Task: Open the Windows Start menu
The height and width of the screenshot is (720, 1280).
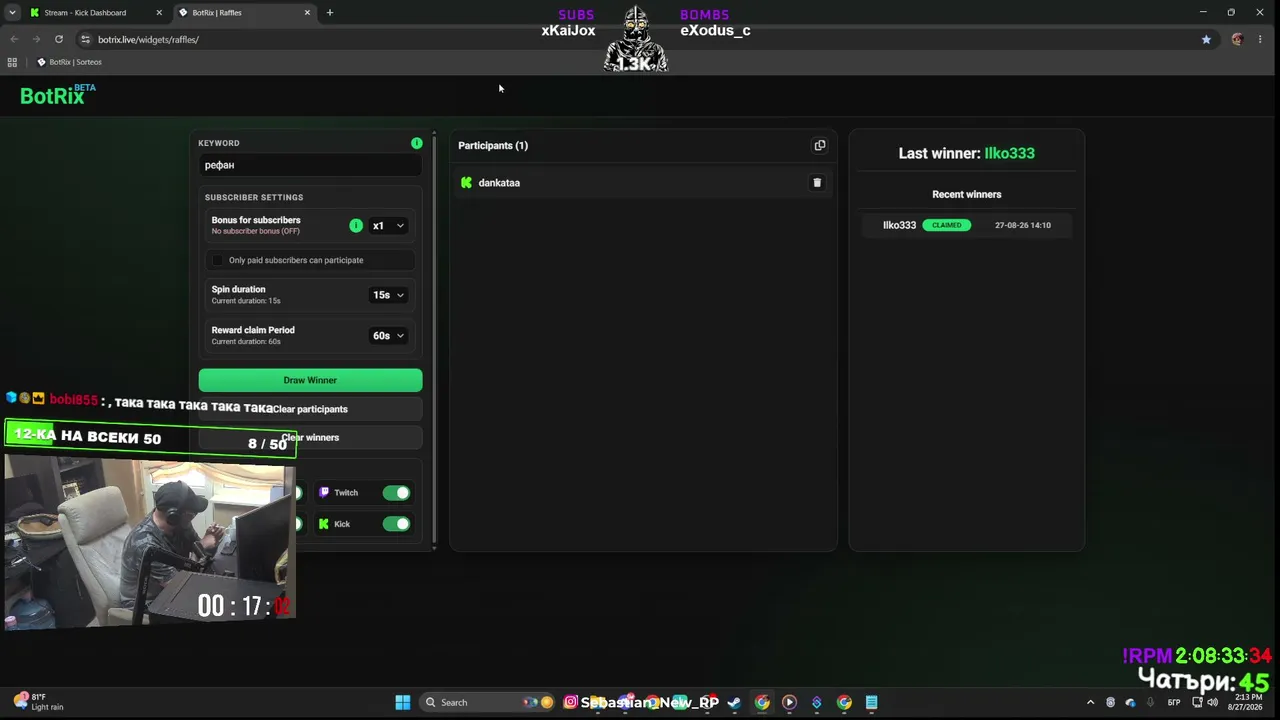Action: (x=403, y=702)
